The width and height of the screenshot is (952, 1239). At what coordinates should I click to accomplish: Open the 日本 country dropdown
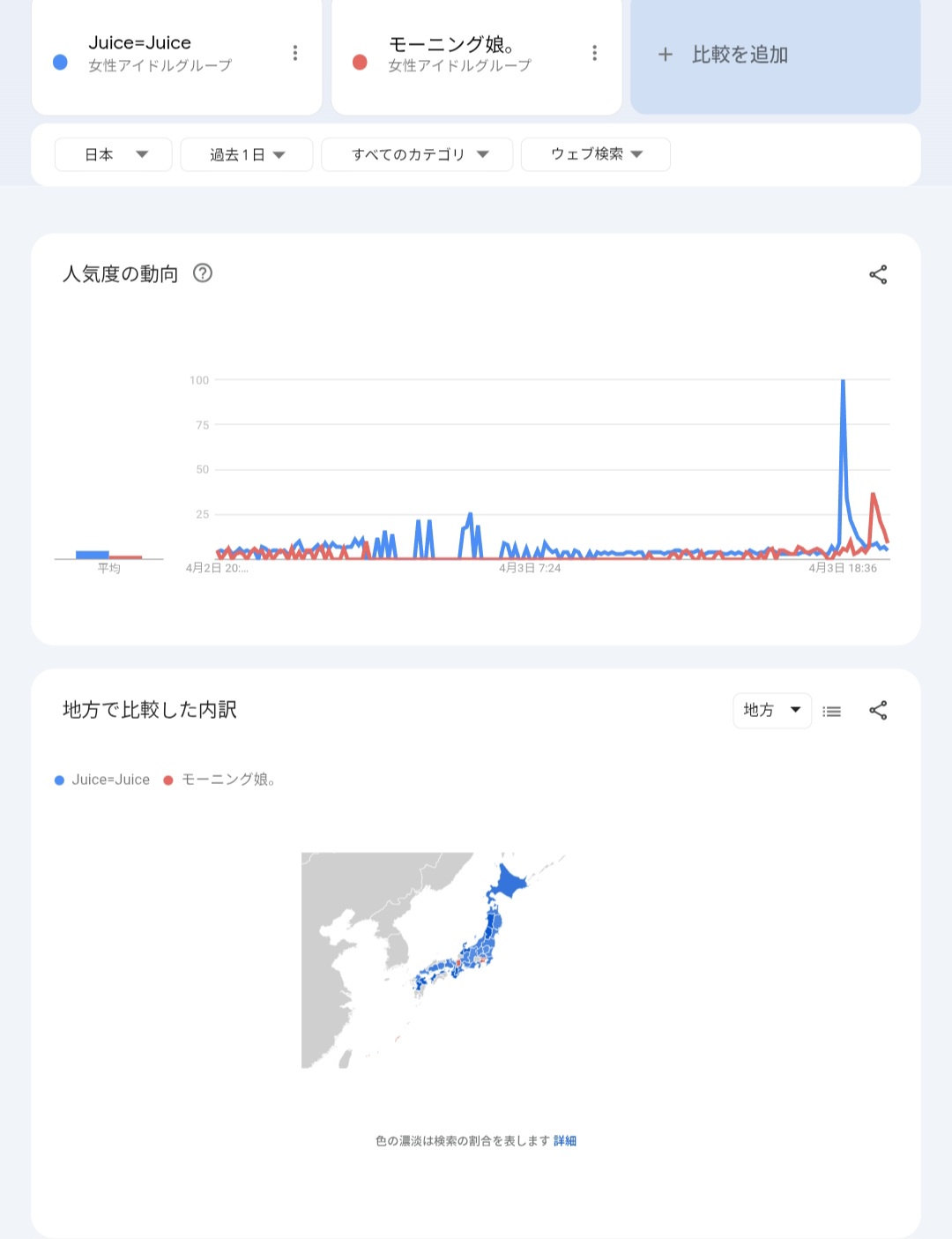[x=114, y=155]
